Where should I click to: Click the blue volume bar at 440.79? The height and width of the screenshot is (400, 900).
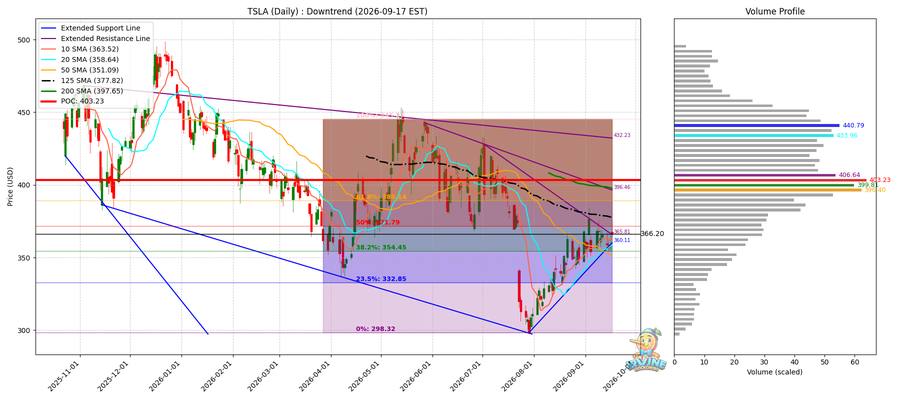(x=757, y=125)
